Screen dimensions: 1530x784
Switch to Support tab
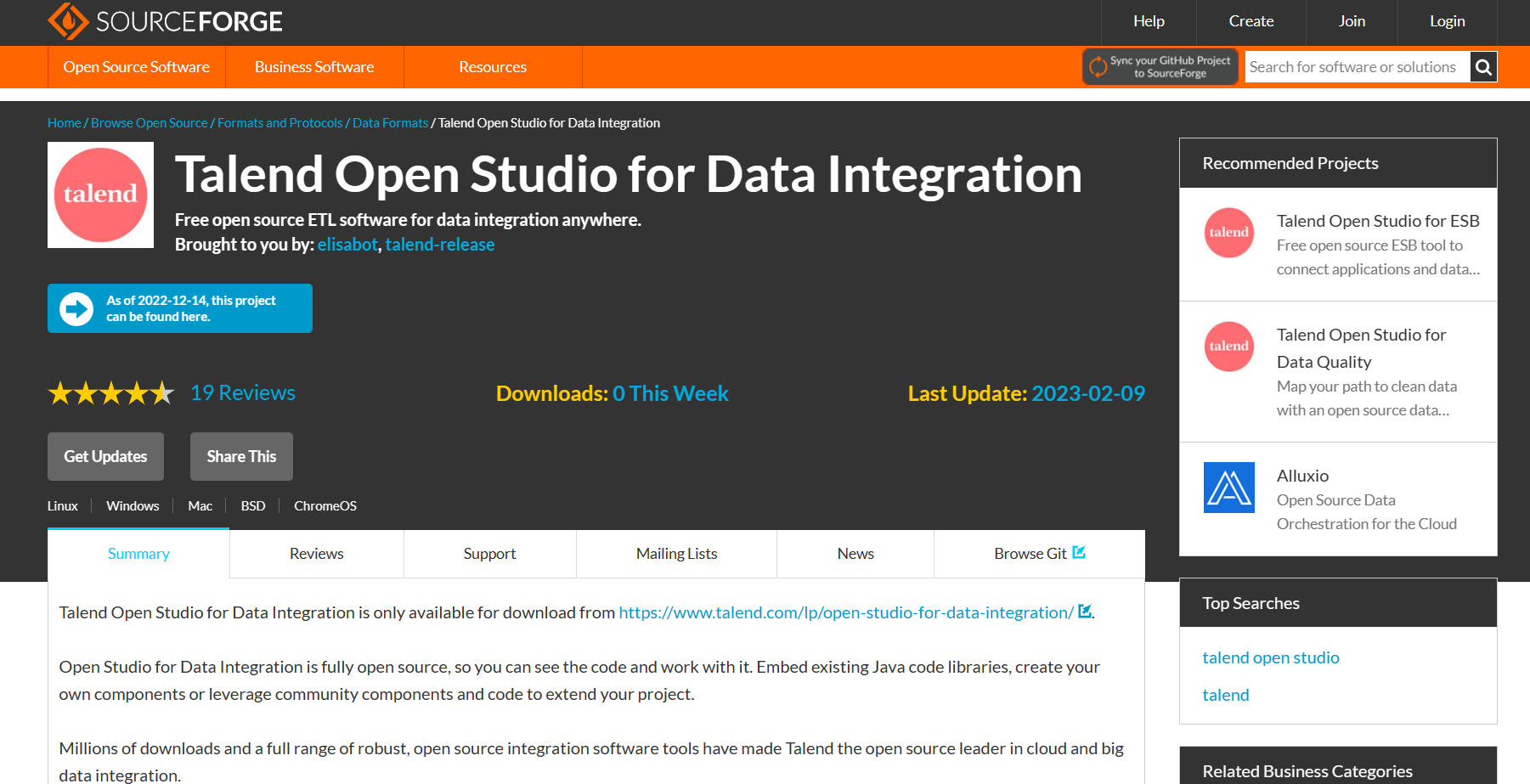pyautogui.click(x=489, y=554)
